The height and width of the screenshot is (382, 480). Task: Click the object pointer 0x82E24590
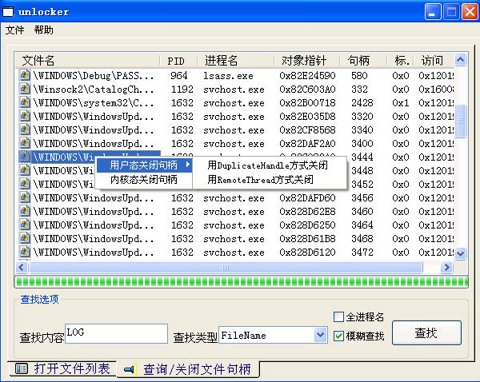tap(307, 76)
